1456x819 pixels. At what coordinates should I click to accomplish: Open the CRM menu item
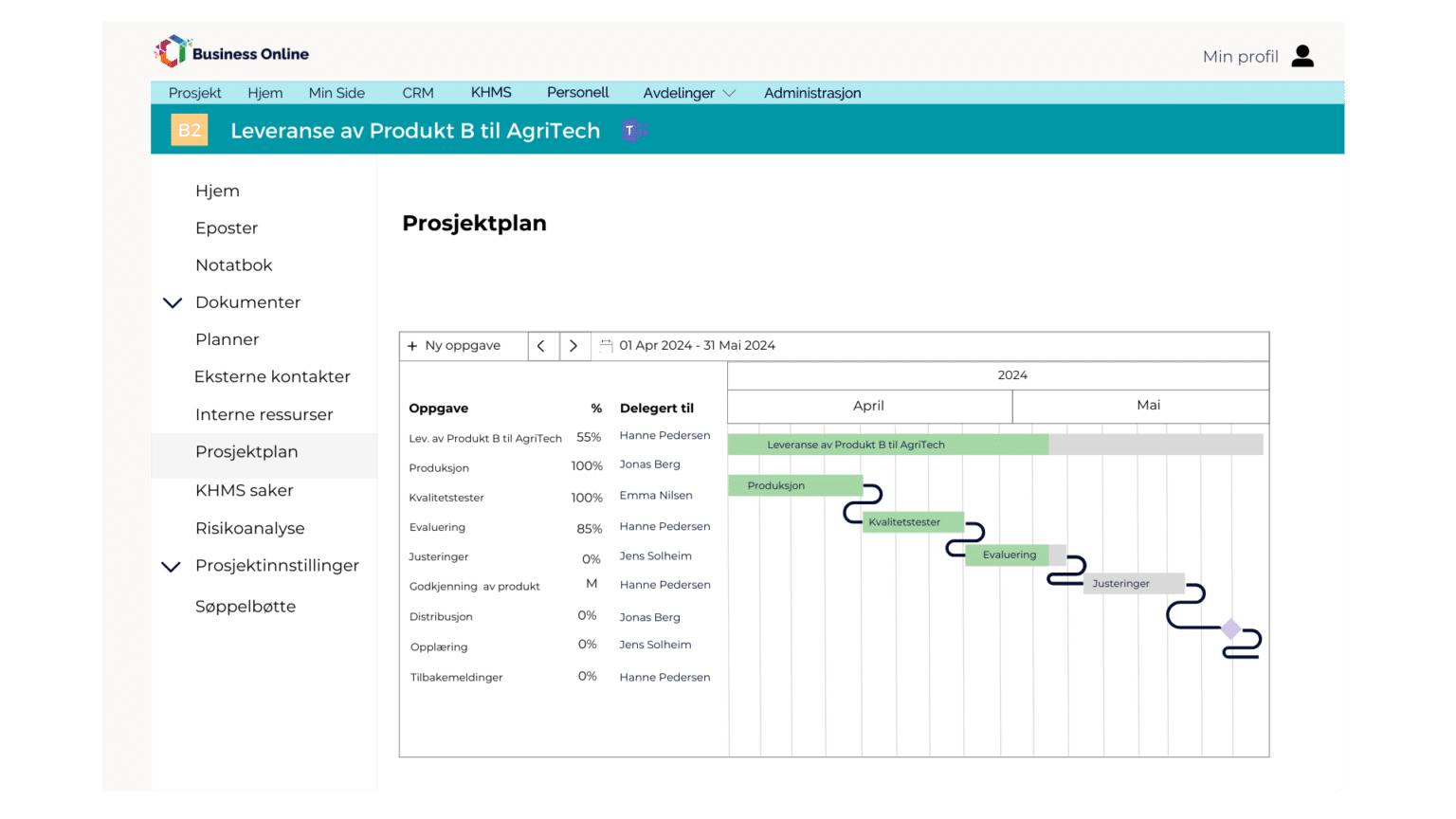pyautogui.click(x=417, y=93)
